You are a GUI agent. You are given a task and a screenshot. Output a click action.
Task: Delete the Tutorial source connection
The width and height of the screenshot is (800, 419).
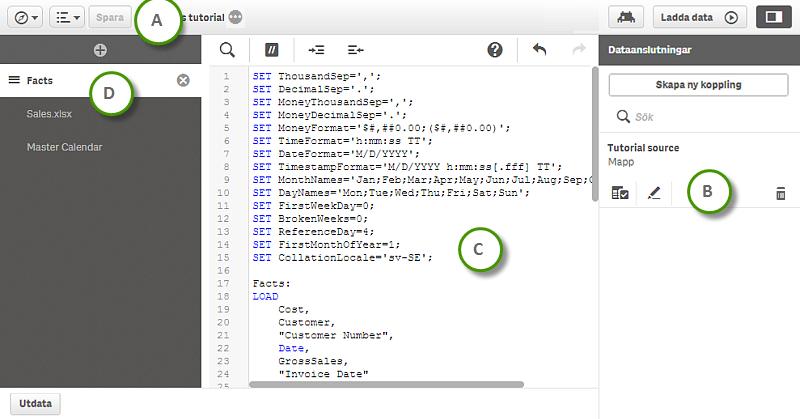[x=781, y=193]
